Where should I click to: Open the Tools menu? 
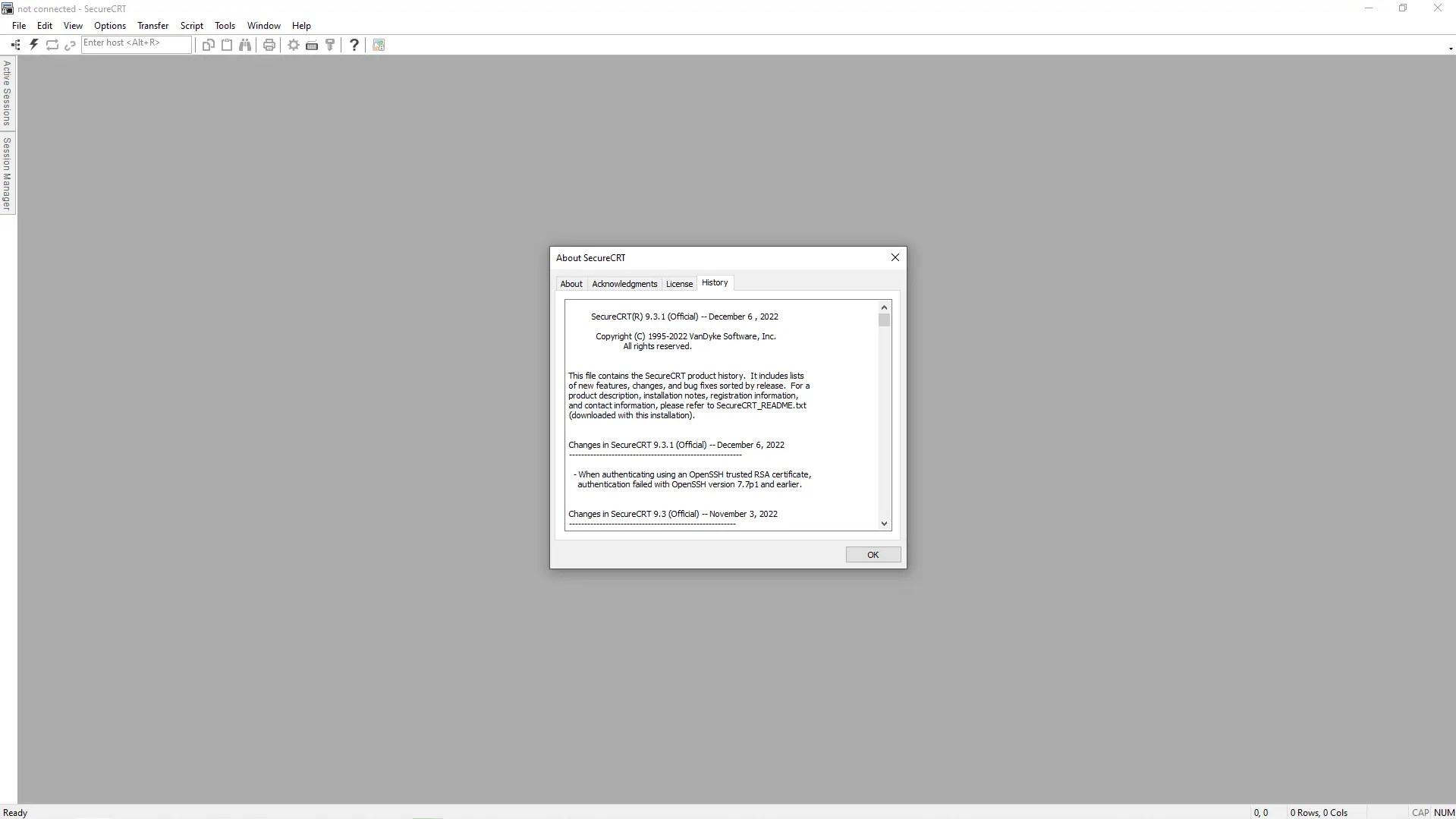225,26
